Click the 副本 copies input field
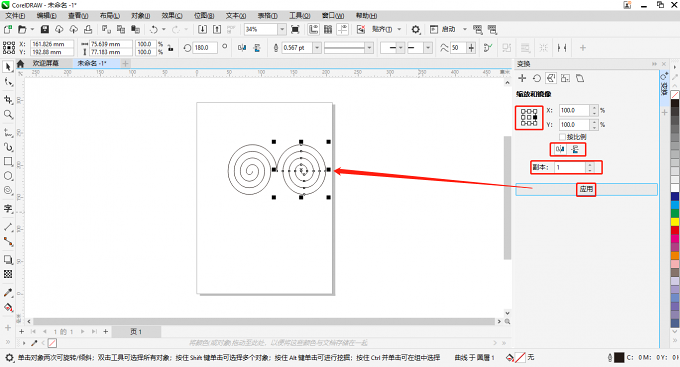Image resolution: width=680 pixels, height=367 pixels. (x=570, y=167)
